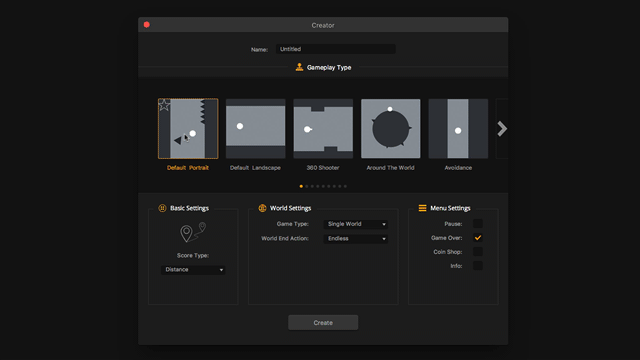This screenshot has height=360, width=640.
Task: Expand the Game Type Single World dropdown
Action: tap(356, 224)
